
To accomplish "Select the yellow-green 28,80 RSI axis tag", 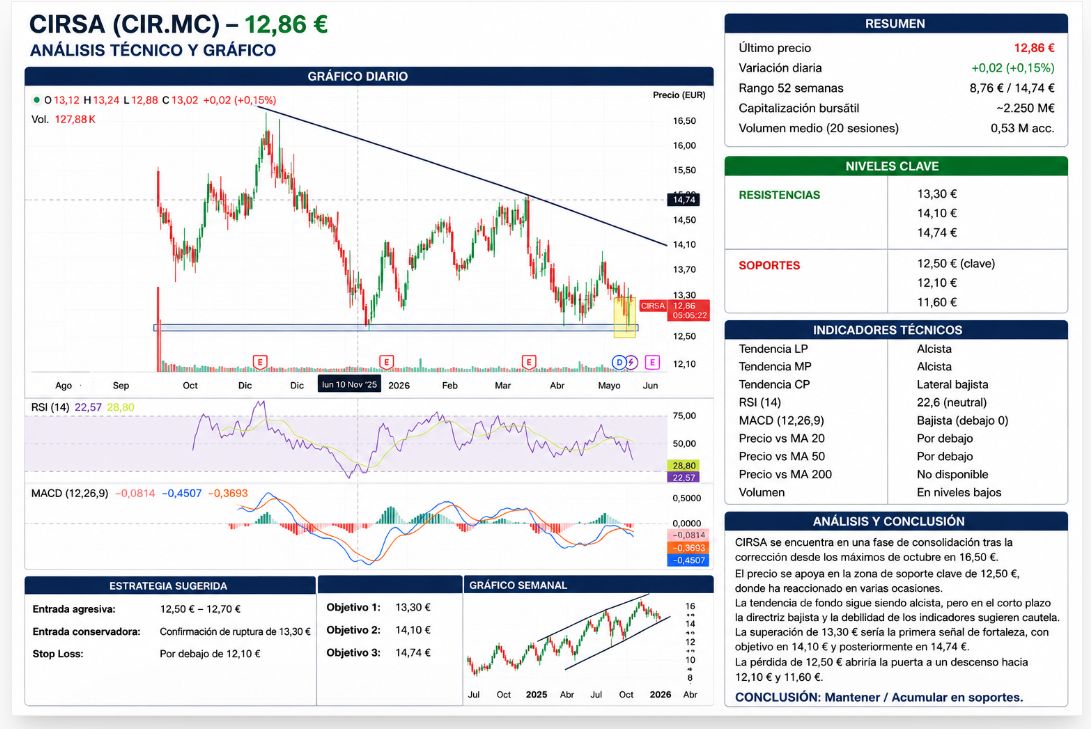I will (684, 465).
